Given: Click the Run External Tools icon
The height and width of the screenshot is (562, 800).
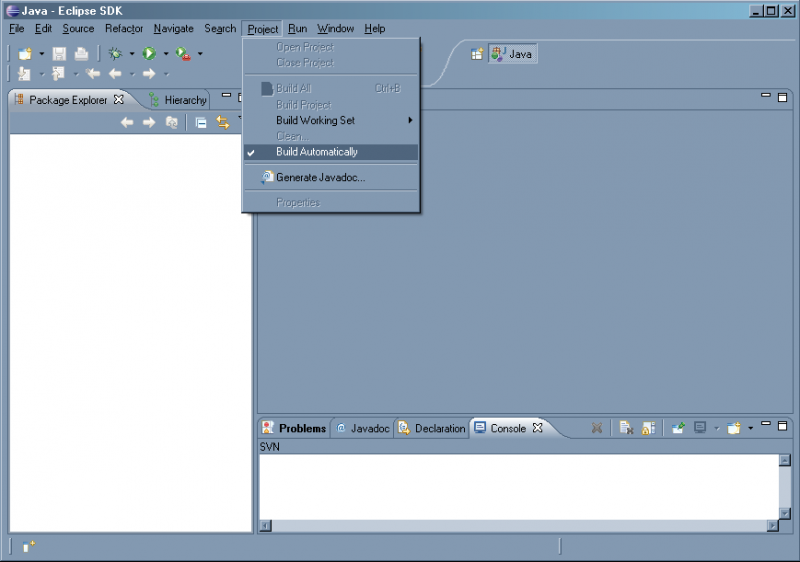Looking at the screenshot, I should pos(183,54).
